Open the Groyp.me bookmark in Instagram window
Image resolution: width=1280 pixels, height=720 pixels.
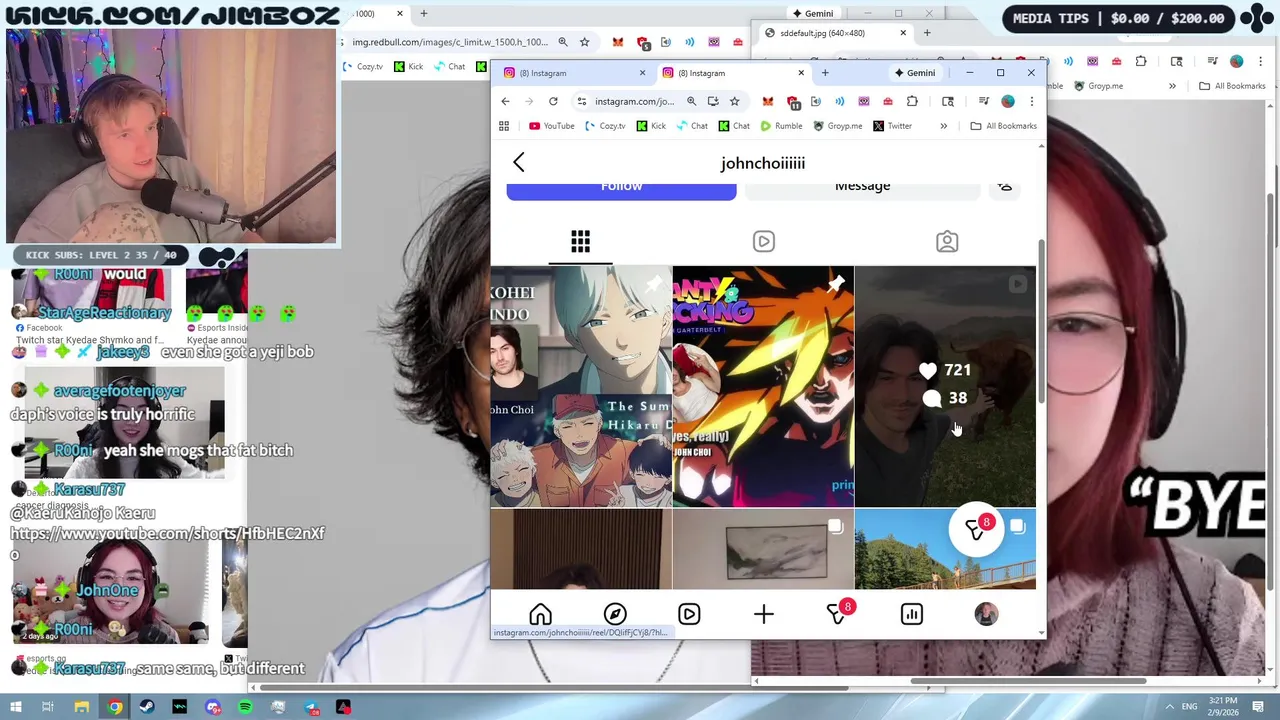tap(837, 126)
